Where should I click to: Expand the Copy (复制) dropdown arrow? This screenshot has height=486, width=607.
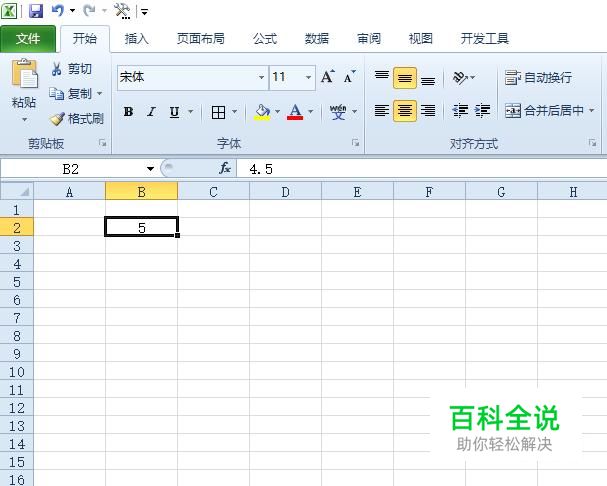[99, 93]
